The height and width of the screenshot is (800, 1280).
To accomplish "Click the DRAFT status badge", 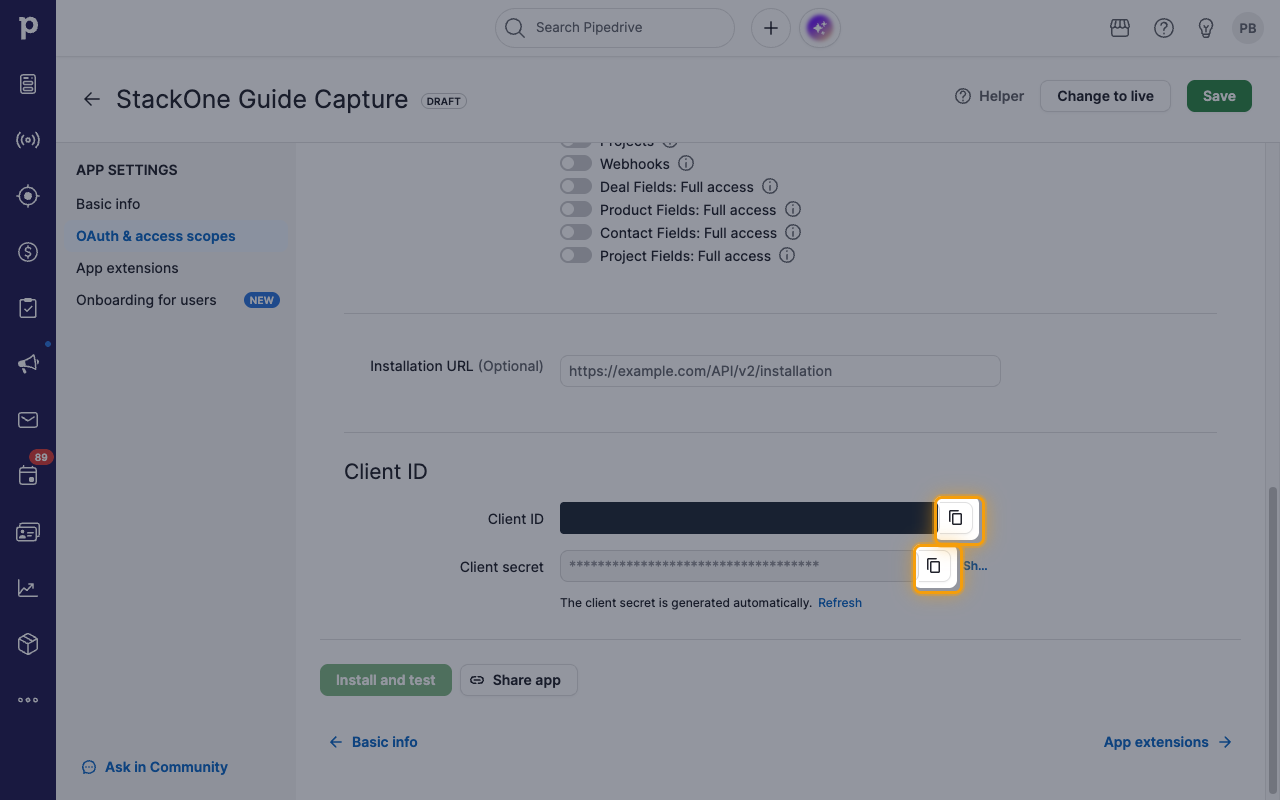I will [x=444, y=101].
